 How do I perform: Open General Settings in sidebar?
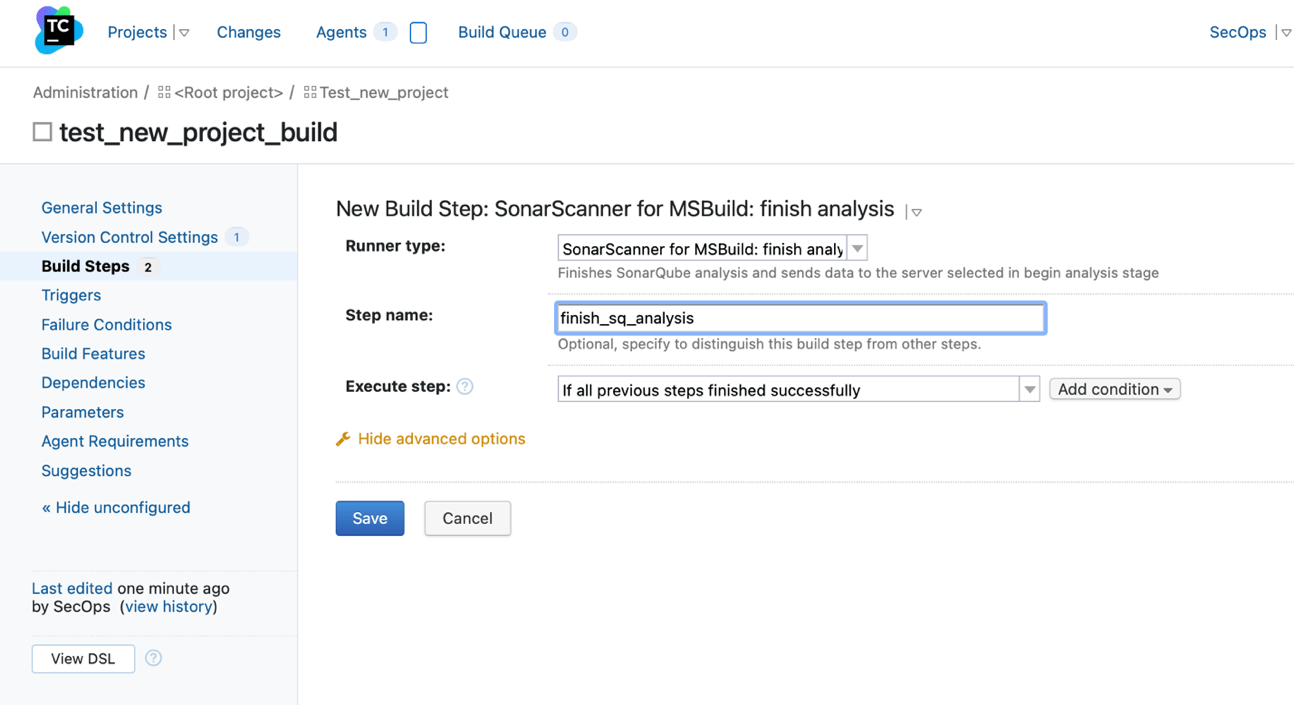tap(101, 208)
